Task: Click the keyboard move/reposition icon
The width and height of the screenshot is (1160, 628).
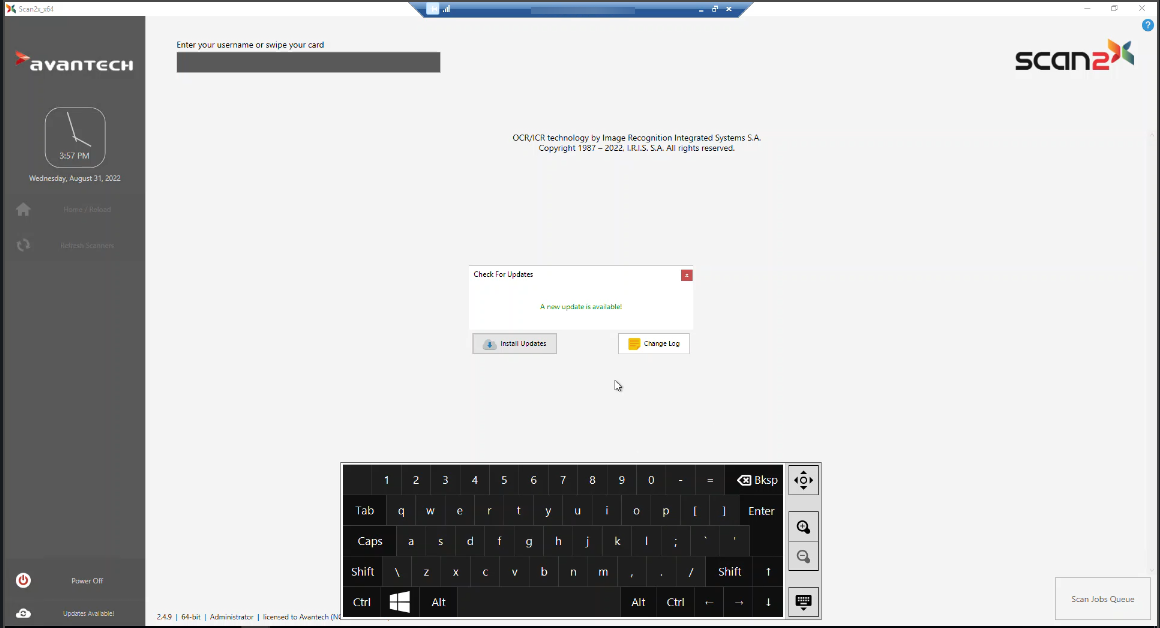Action: pos(803,481)
